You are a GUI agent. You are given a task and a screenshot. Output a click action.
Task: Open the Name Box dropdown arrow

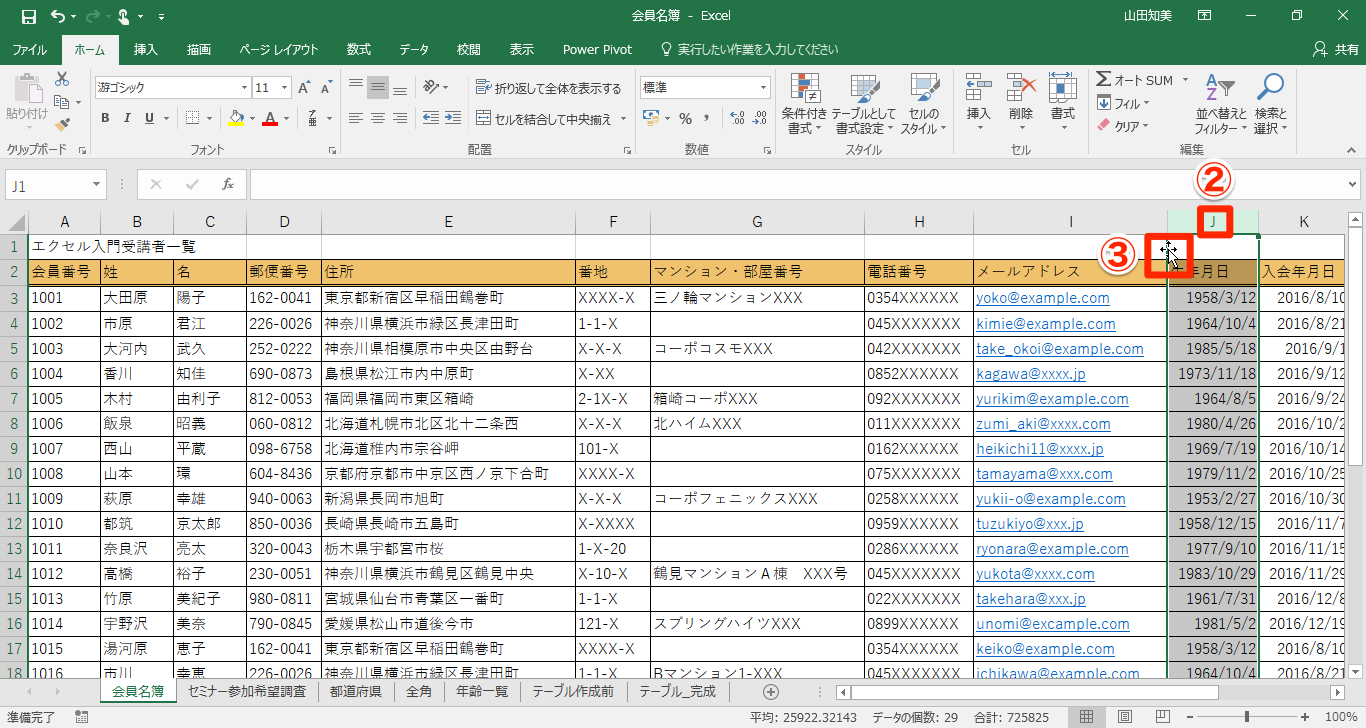click(96, 185)
